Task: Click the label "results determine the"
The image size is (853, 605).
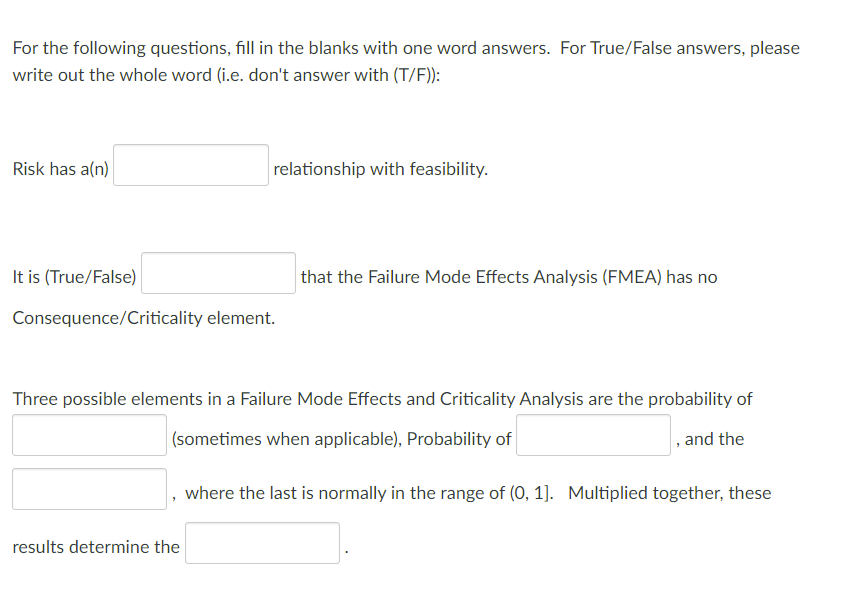Action: 95,547
